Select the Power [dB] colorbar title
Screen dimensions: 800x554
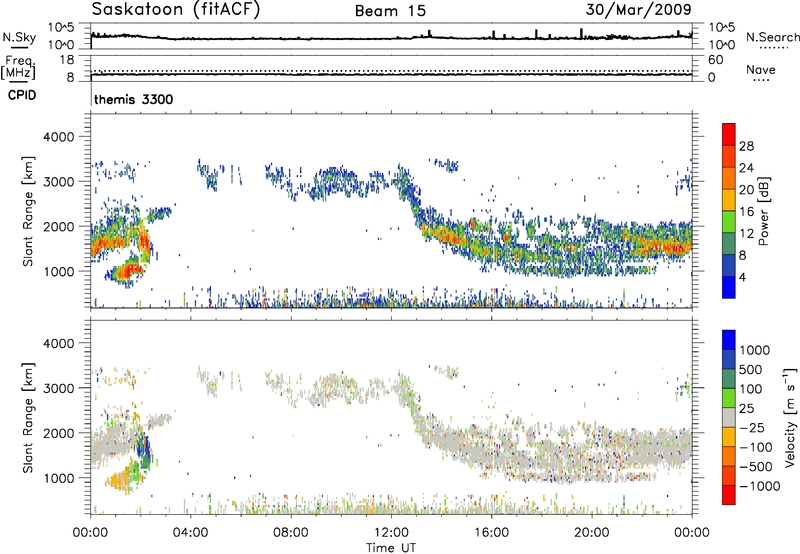pos(763,211)
